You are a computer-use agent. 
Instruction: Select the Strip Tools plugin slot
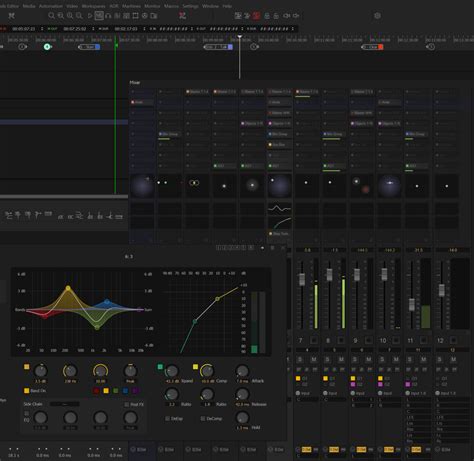pos(279,234)
